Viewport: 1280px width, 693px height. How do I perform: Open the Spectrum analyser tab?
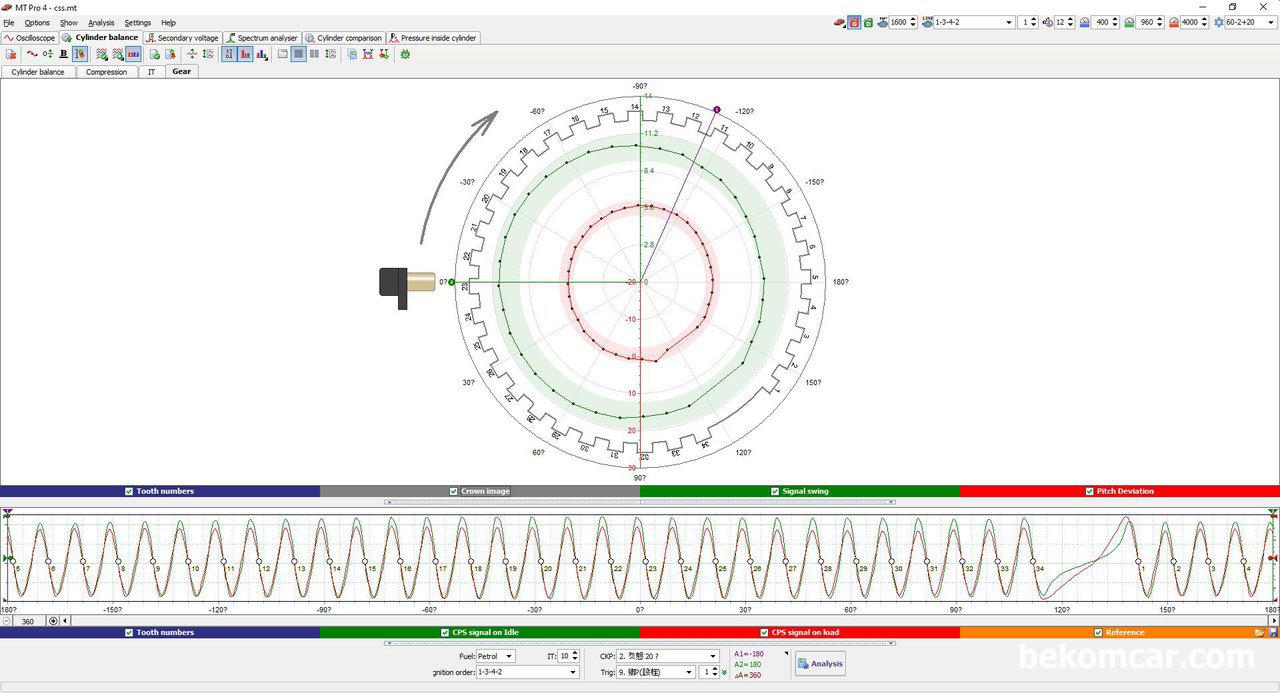coord(262,38)
